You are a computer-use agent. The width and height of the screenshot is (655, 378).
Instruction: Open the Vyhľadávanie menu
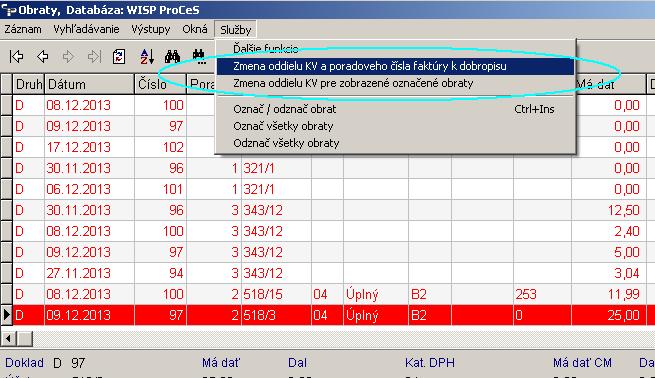[86, 29]
